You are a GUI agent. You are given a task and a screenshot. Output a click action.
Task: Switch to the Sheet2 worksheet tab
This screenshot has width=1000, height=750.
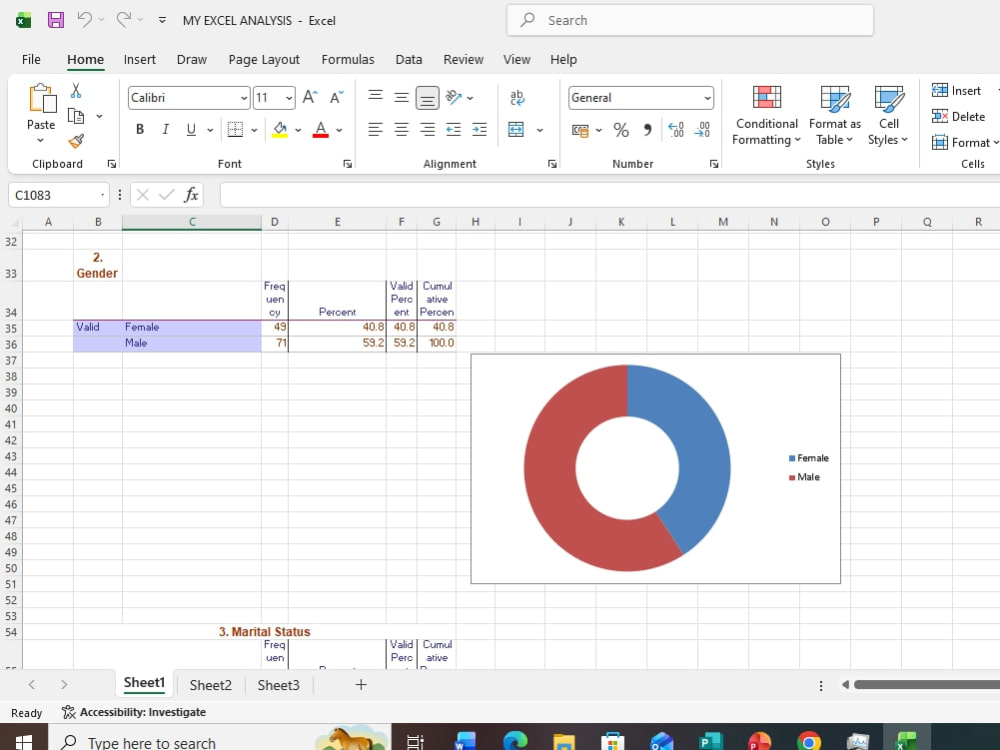210,685
